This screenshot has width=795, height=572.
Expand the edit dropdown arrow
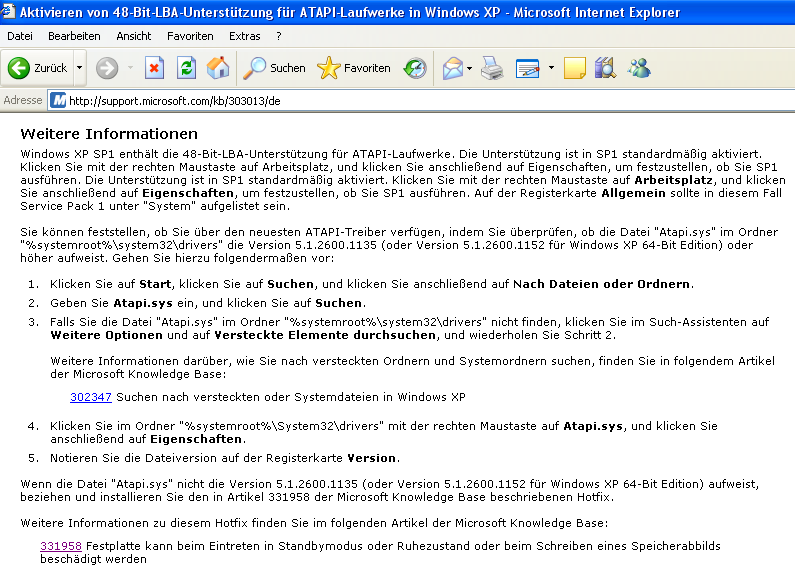click(x=551, y=68)
